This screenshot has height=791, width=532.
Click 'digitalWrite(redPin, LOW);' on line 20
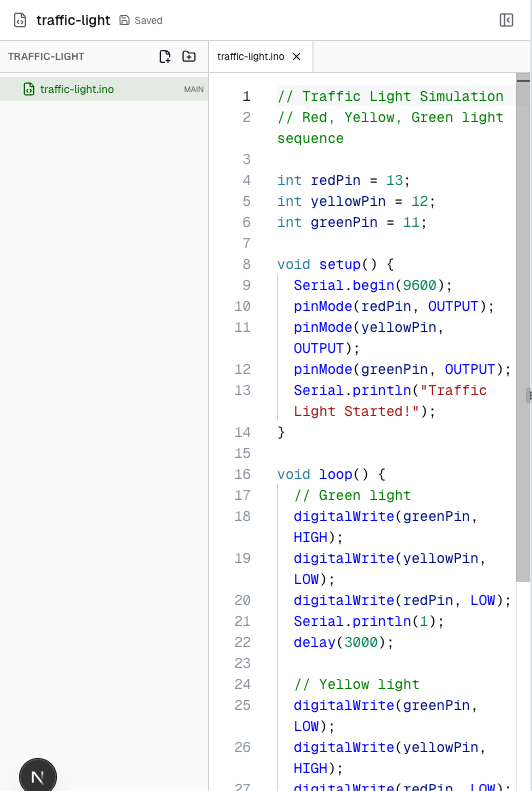point(402,600)
